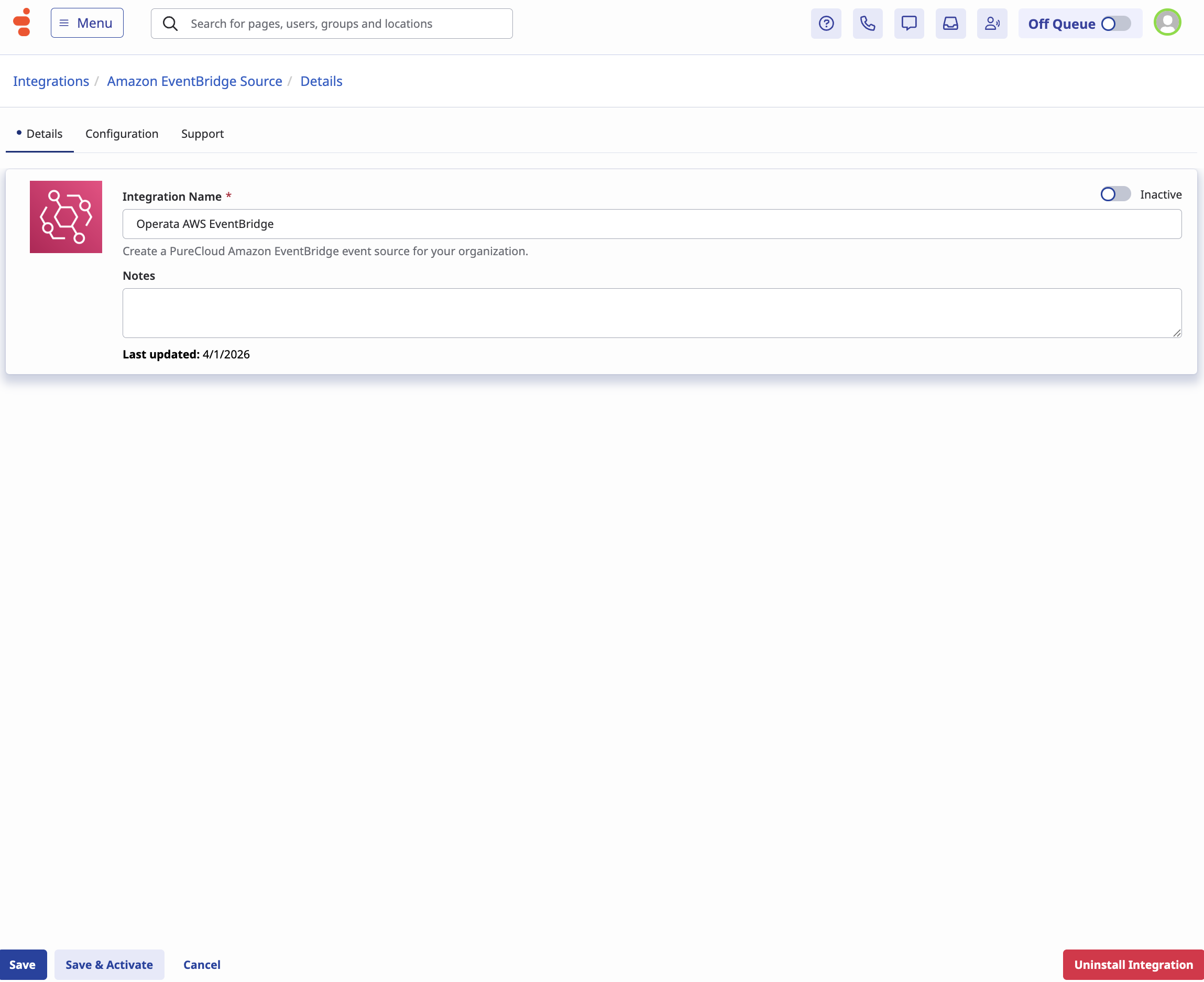
Task: Switch to the Configuration tab
Action: pos(122,134)
